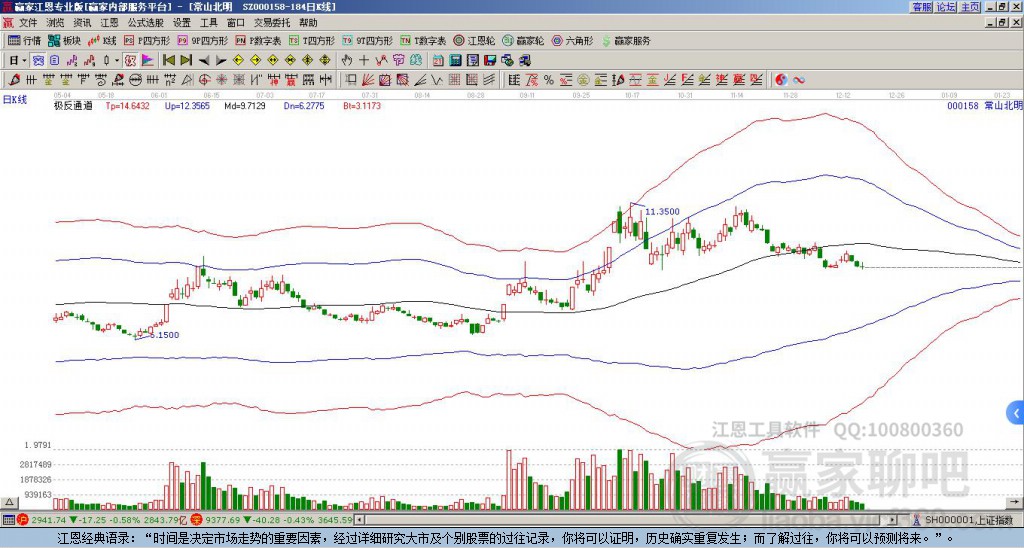Go to 主页 homepage link
Viewport: 1024px width, 548px height.
pyautogui.click(x=970, y=7)
